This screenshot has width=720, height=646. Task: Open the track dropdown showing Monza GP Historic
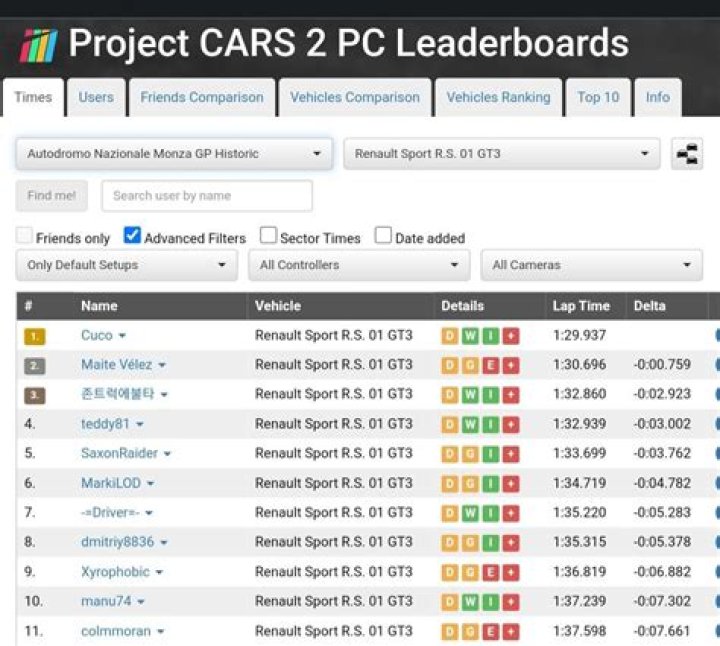pos(174,154)
